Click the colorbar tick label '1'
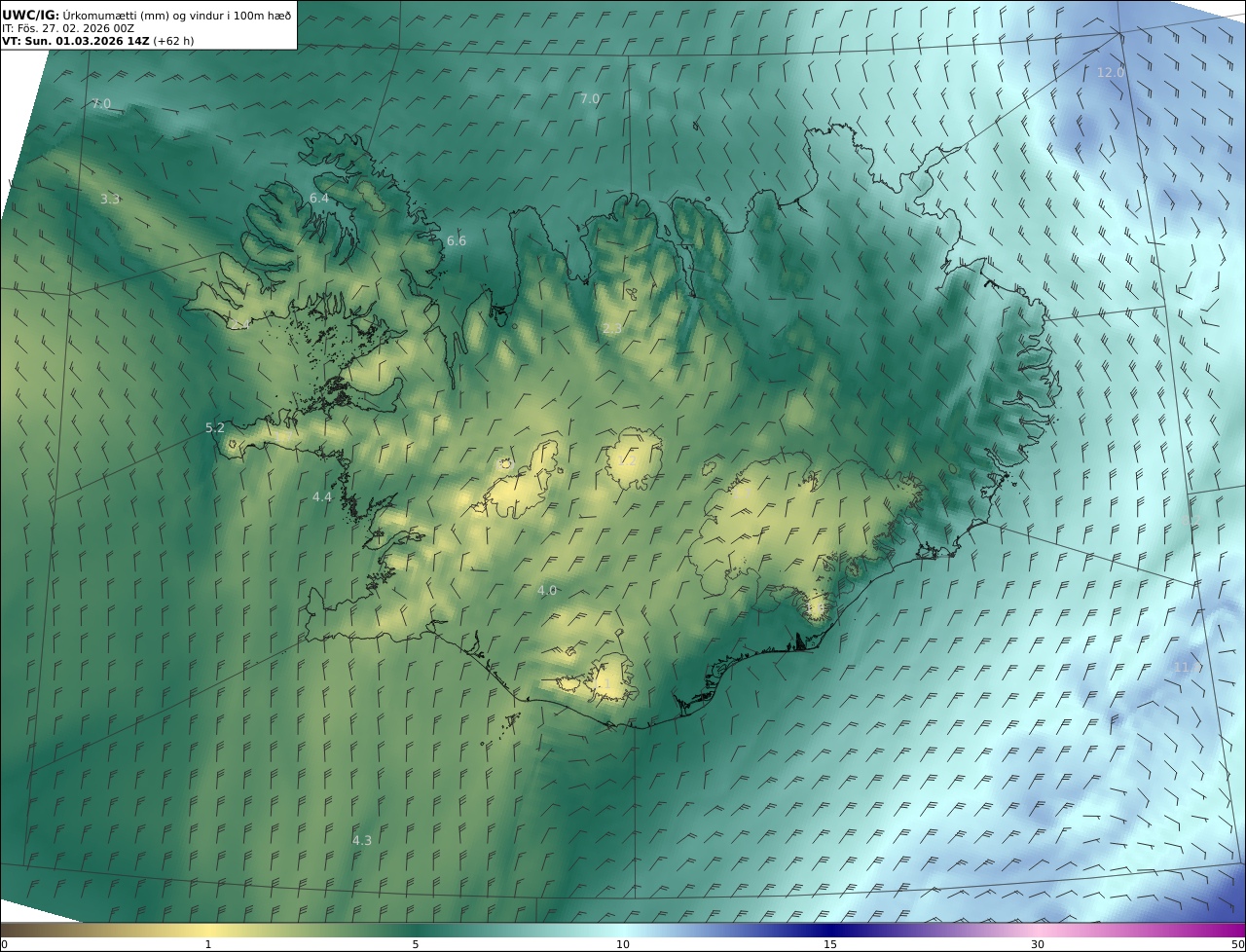The image size is (1246, 952). (208, 944)
